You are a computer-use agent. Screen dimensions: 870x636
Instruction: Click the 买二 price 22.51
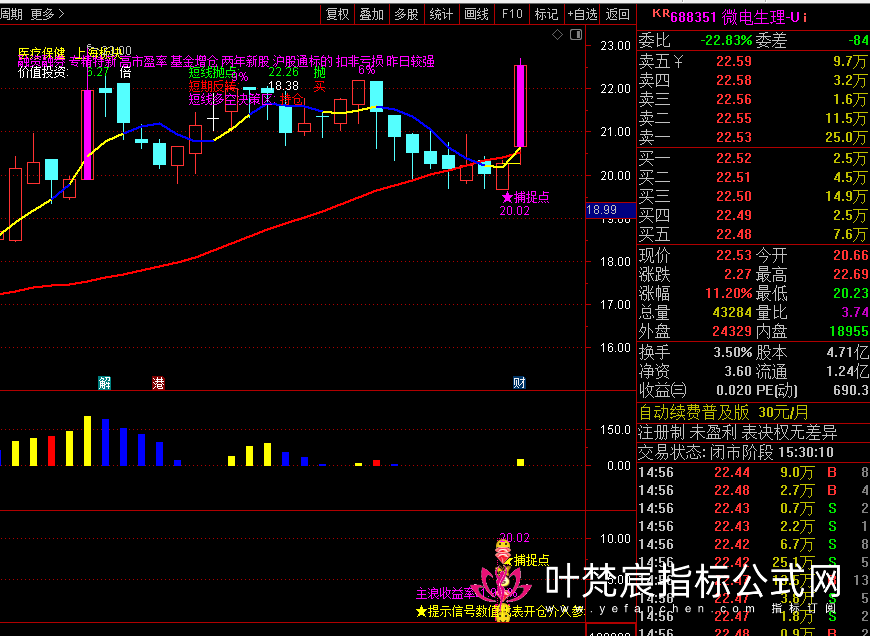[734, 177]
